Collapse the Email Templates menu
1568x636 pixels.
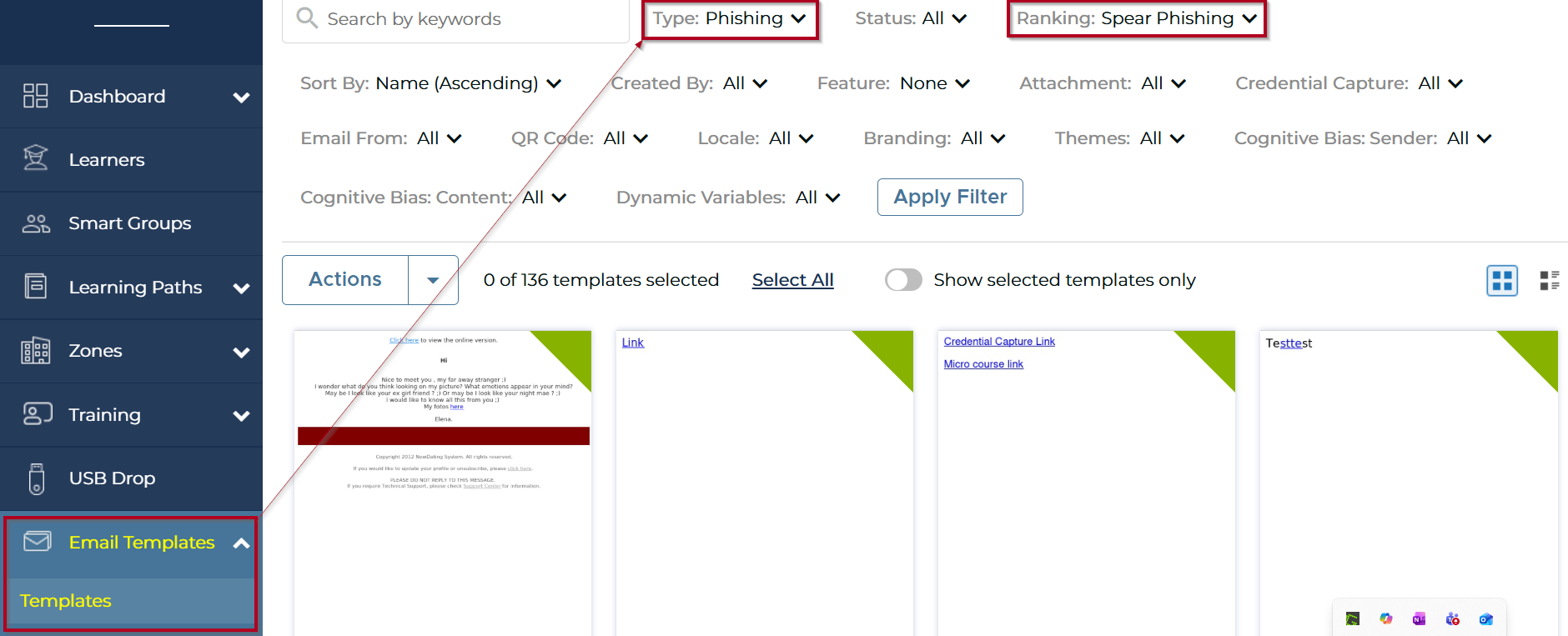[x=241, y=543]
